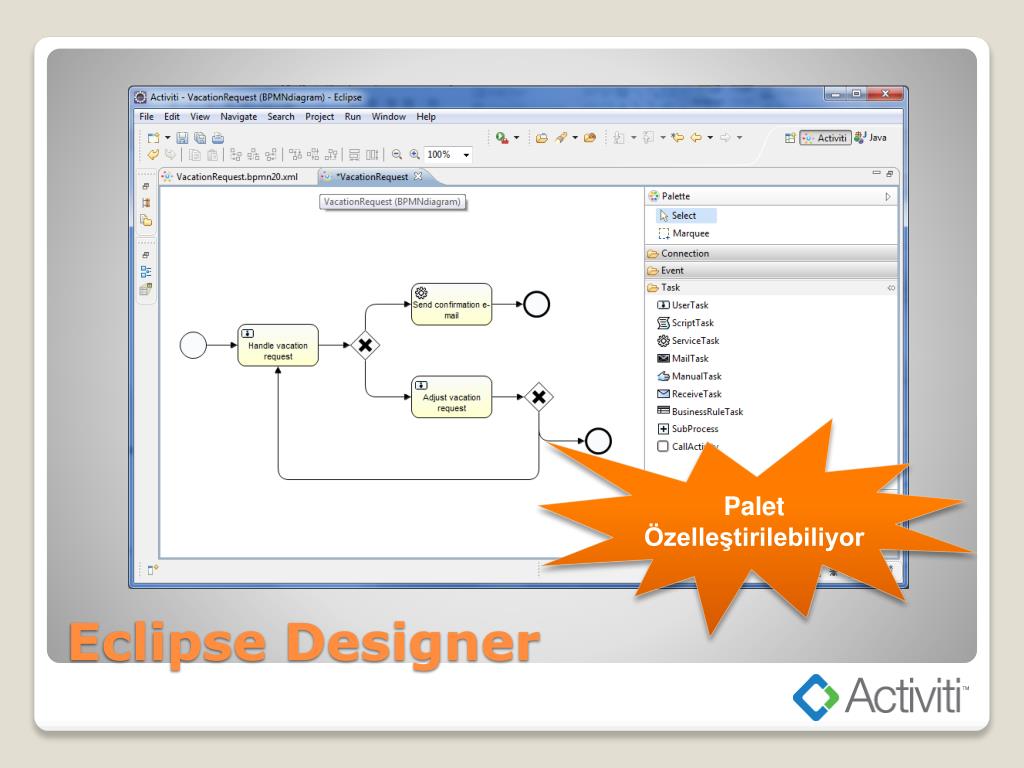
Task: Choose the Marquee tool in Palette
Action: [684, 234]
